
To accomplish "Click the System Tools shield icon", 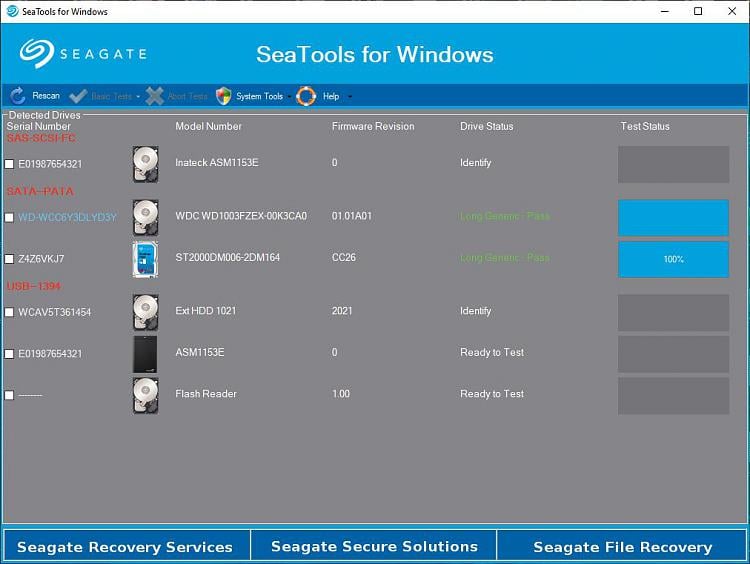I will click(x=223, y=96).
